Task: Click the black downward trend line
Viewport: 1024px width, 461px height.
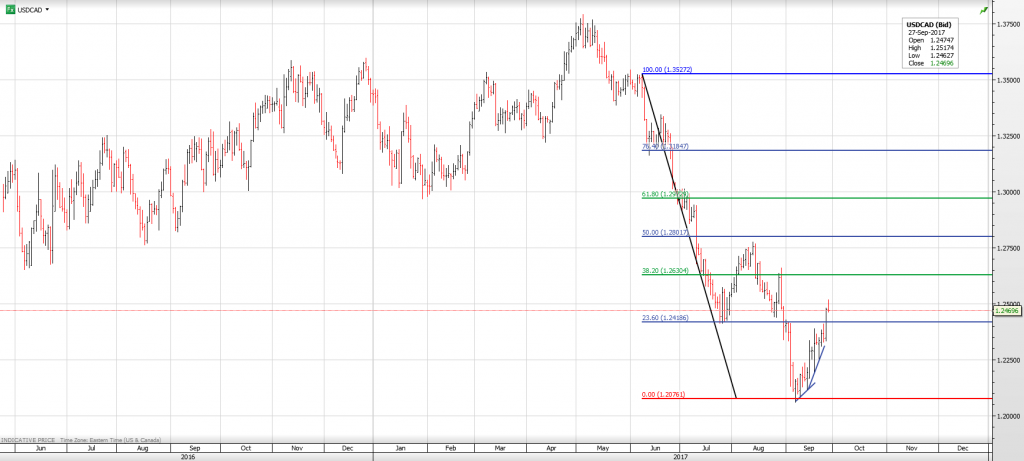Action: click(x=690, y=237)
